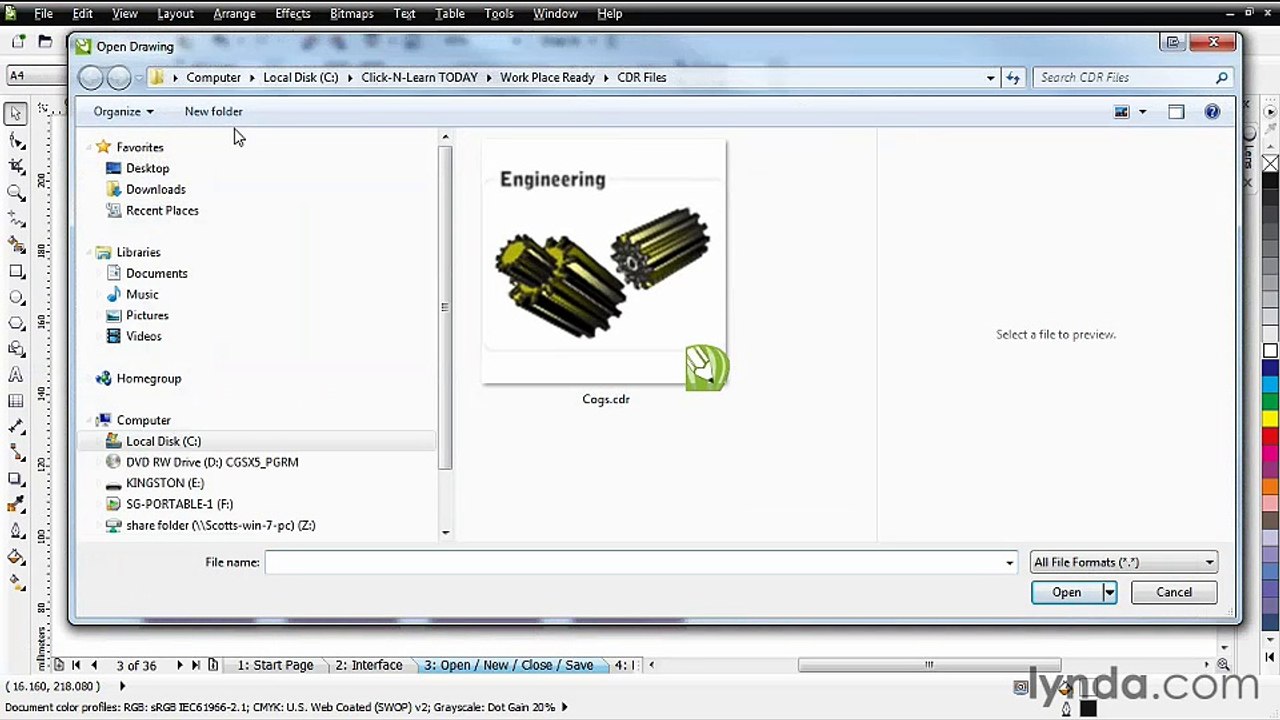Select the Shape edit tool
This screenshot has width=1280, height=720.
coord(16,140)
